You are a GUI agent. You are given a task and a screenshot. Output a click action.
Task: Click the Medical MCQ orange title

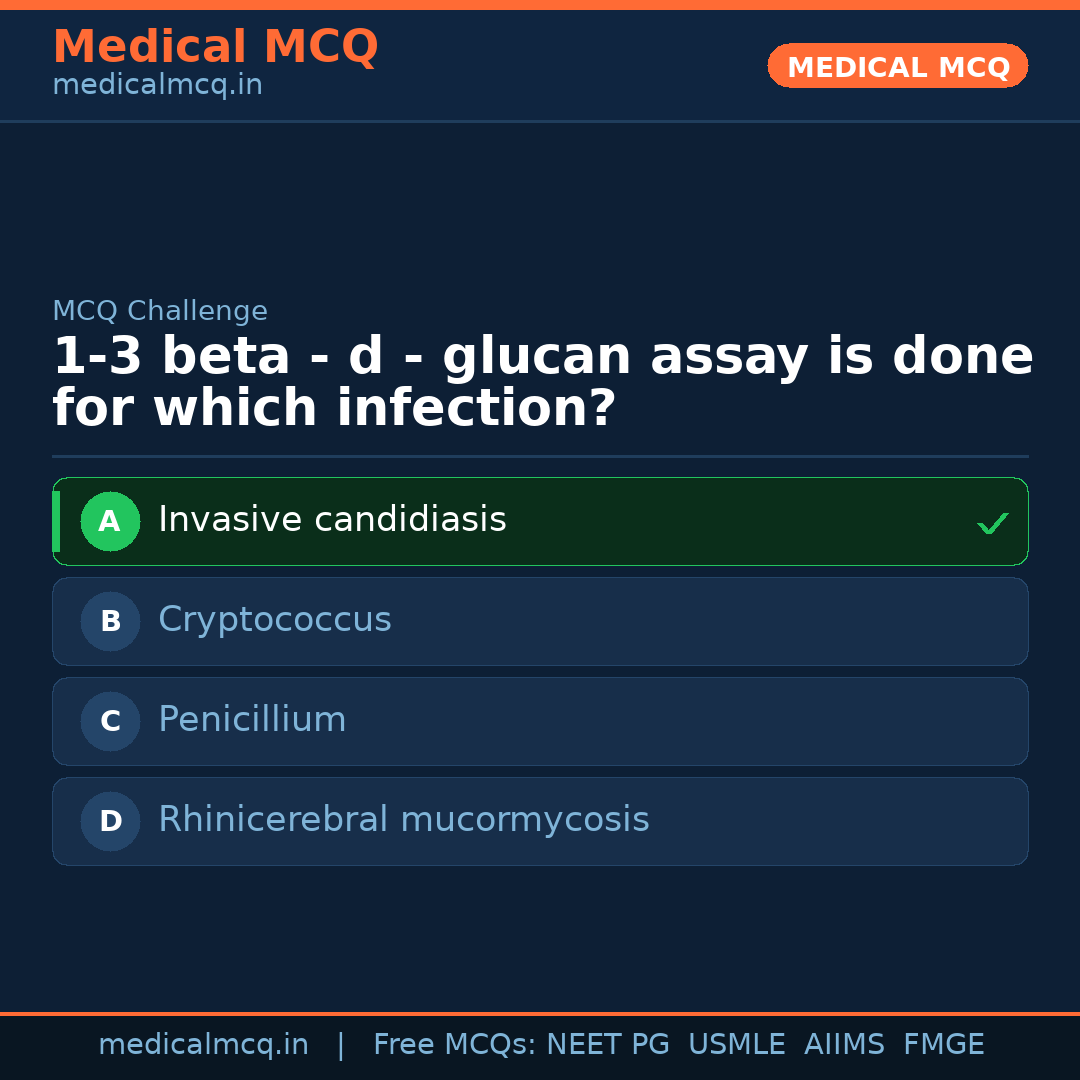coord(215,47)
